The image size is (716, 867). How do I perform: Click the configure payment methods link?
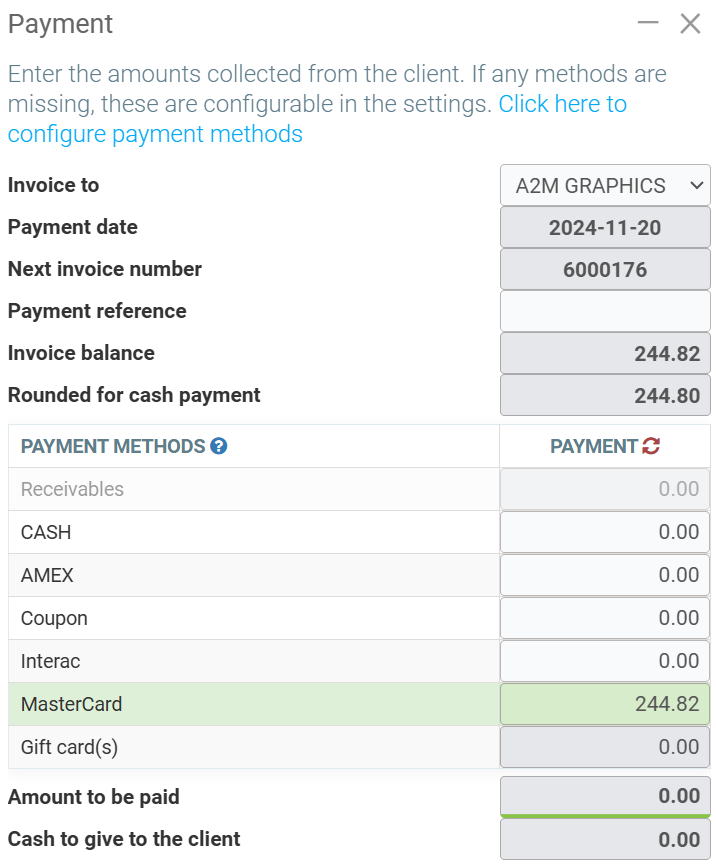[155, 133]
